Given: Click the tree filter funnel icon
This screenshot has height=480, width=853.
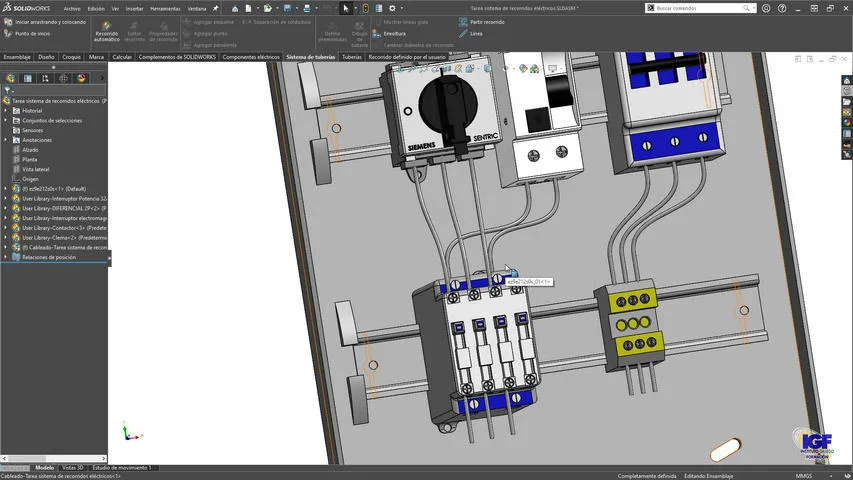Looking at the screenshot, I should pos(7,90).
